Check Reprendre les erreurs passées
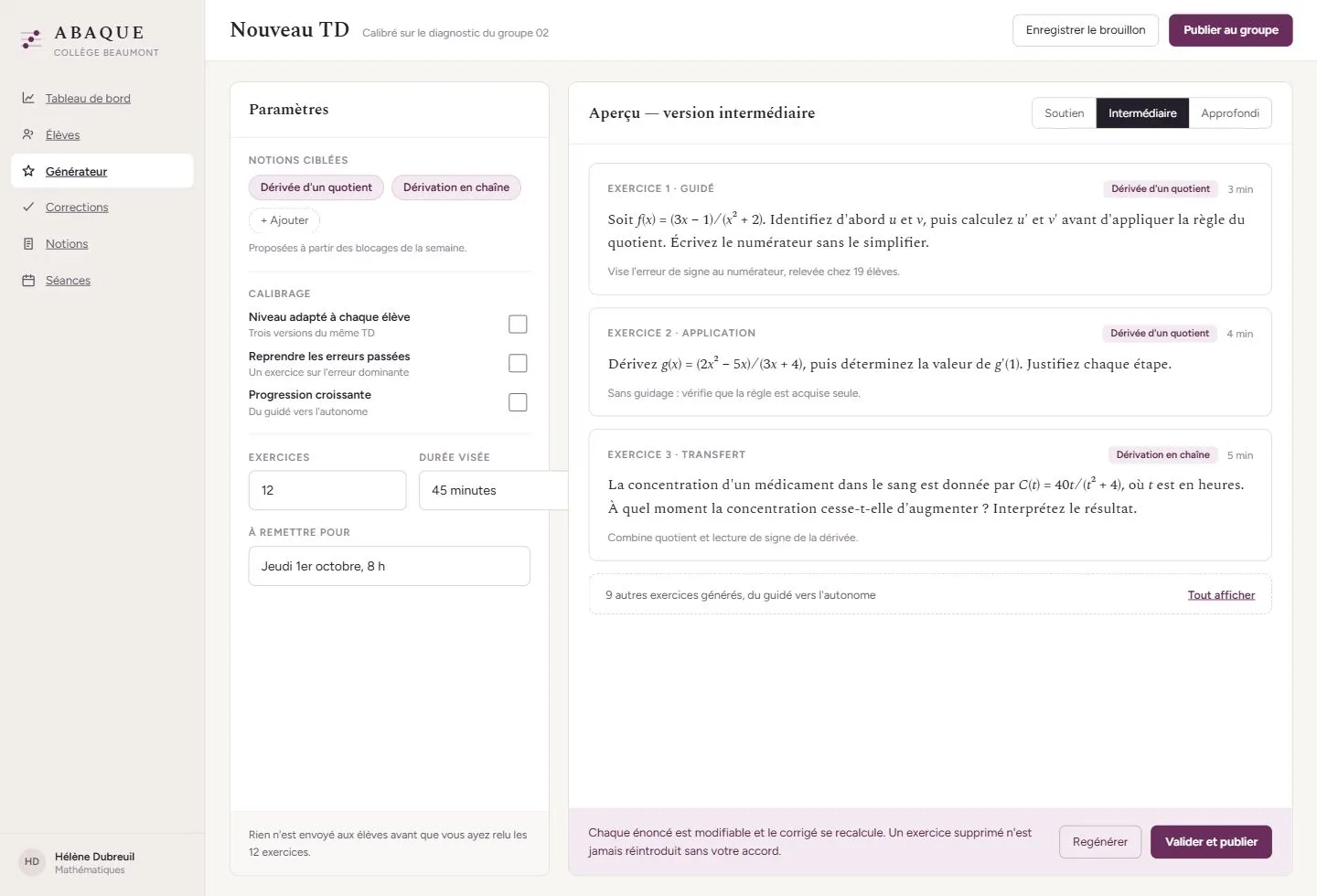The height and width of the screenshot is (896, 1317). pos(518,364)
